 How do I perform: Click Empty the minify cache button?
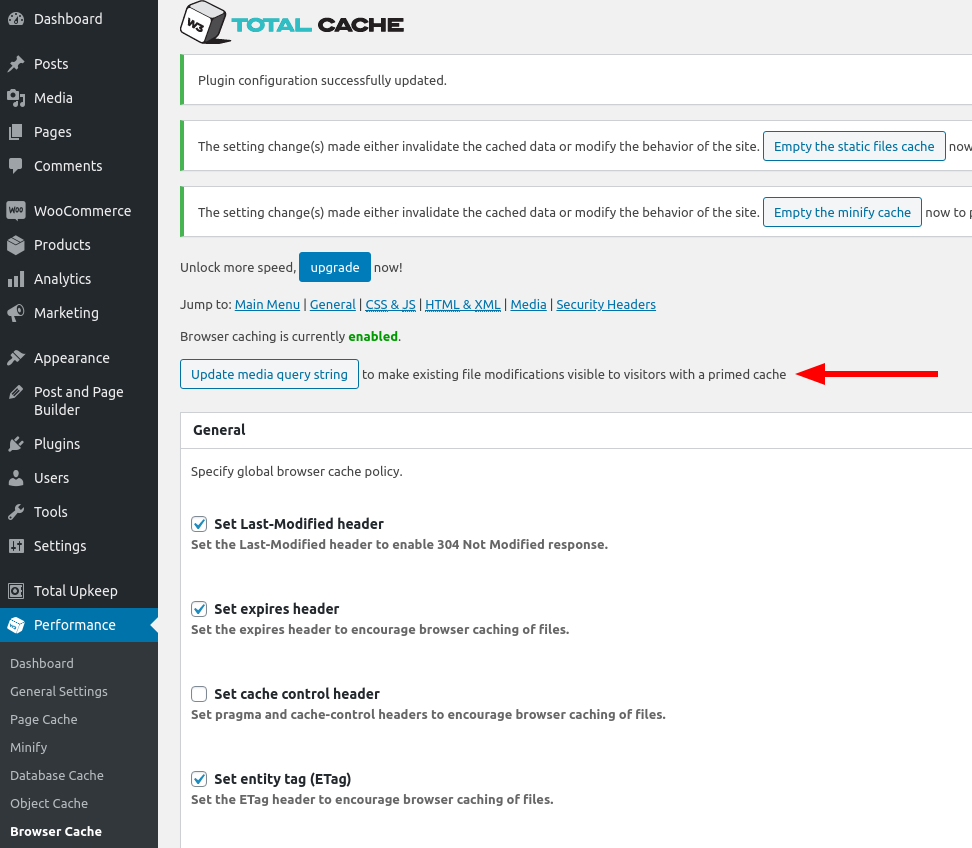[842, 212]
